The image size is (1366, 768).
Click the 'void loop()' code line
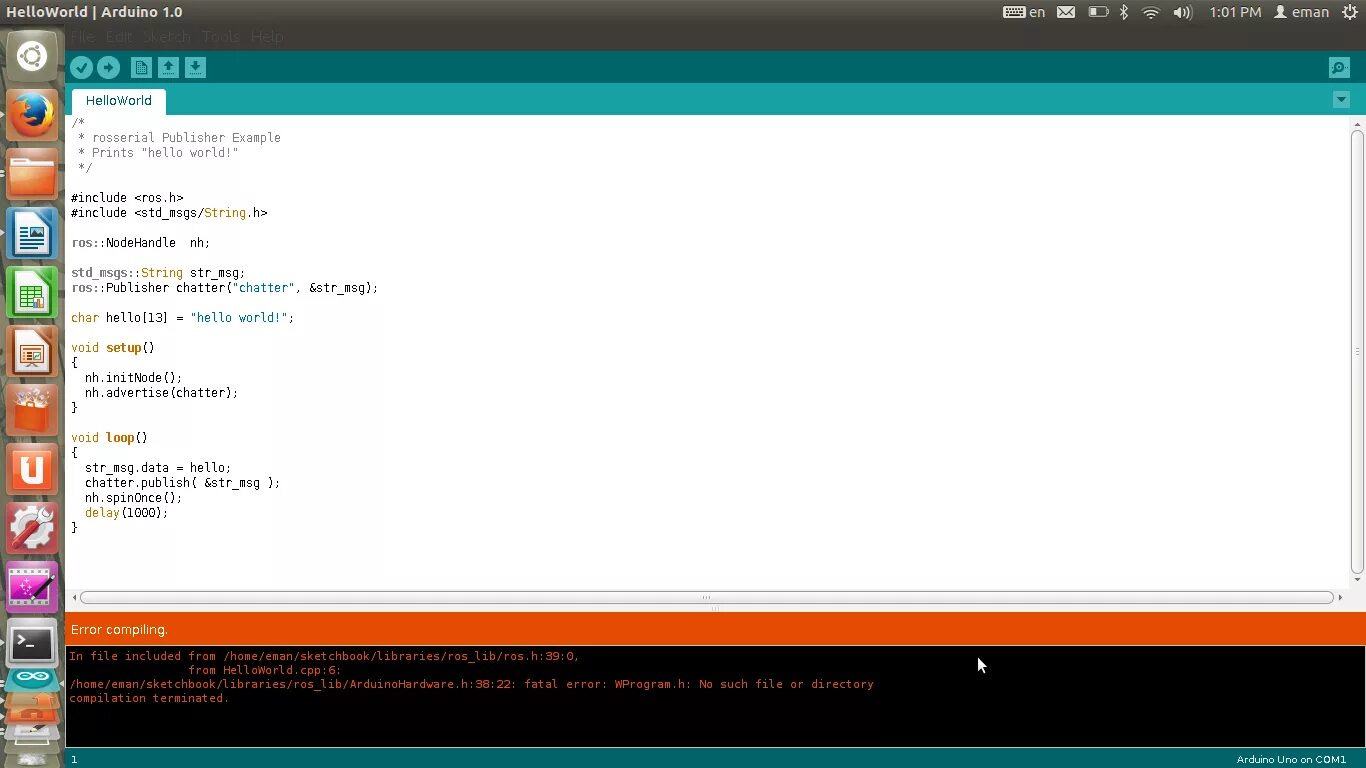coord(109,438)
